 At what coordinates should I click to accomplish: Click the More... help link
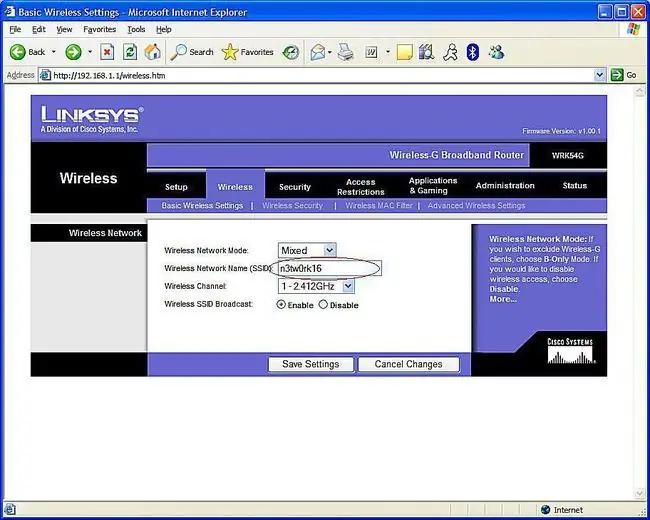coord(503,299)
